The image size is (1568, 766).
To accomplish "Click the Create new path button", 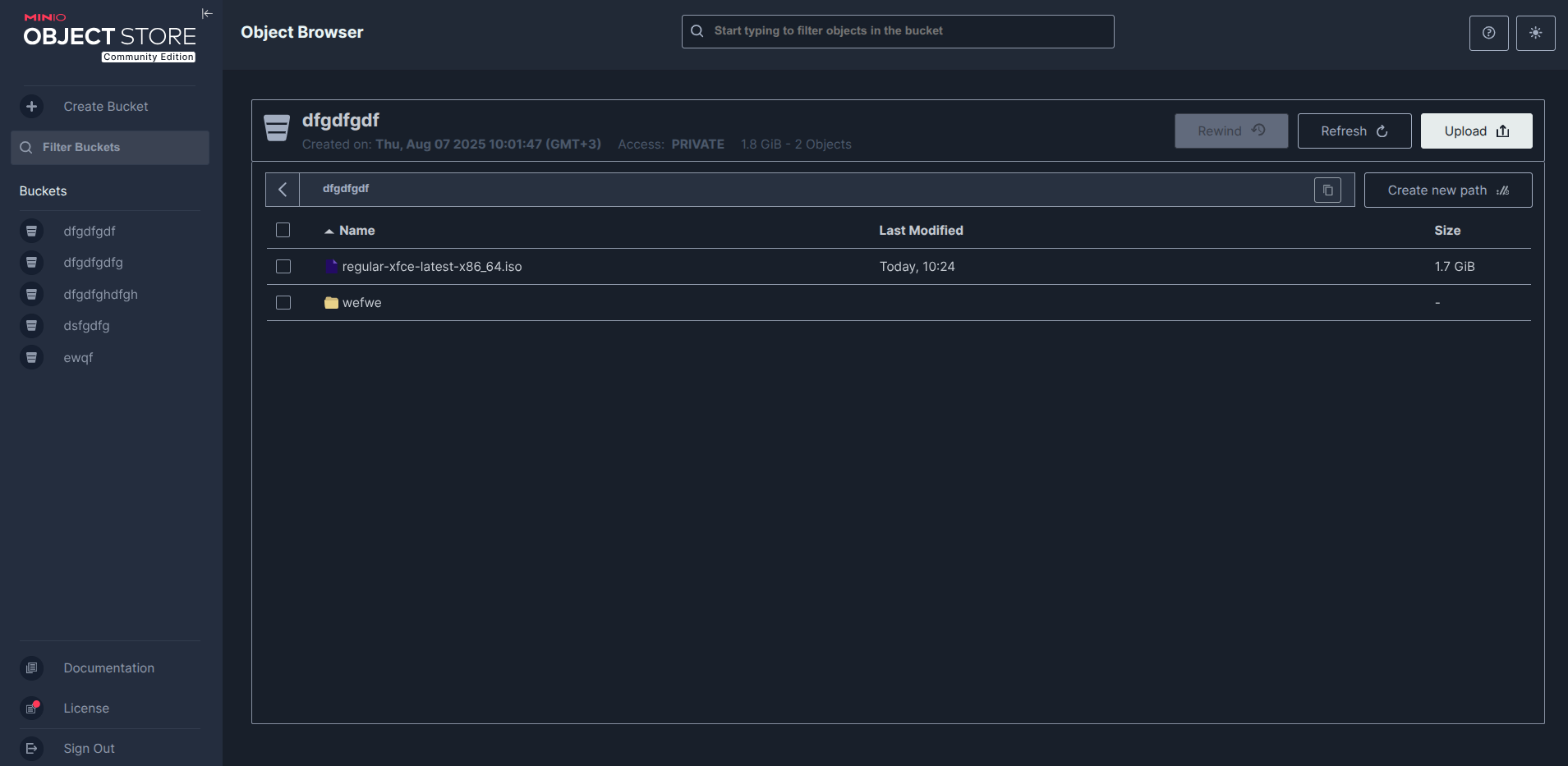I will coord(1447,190).
